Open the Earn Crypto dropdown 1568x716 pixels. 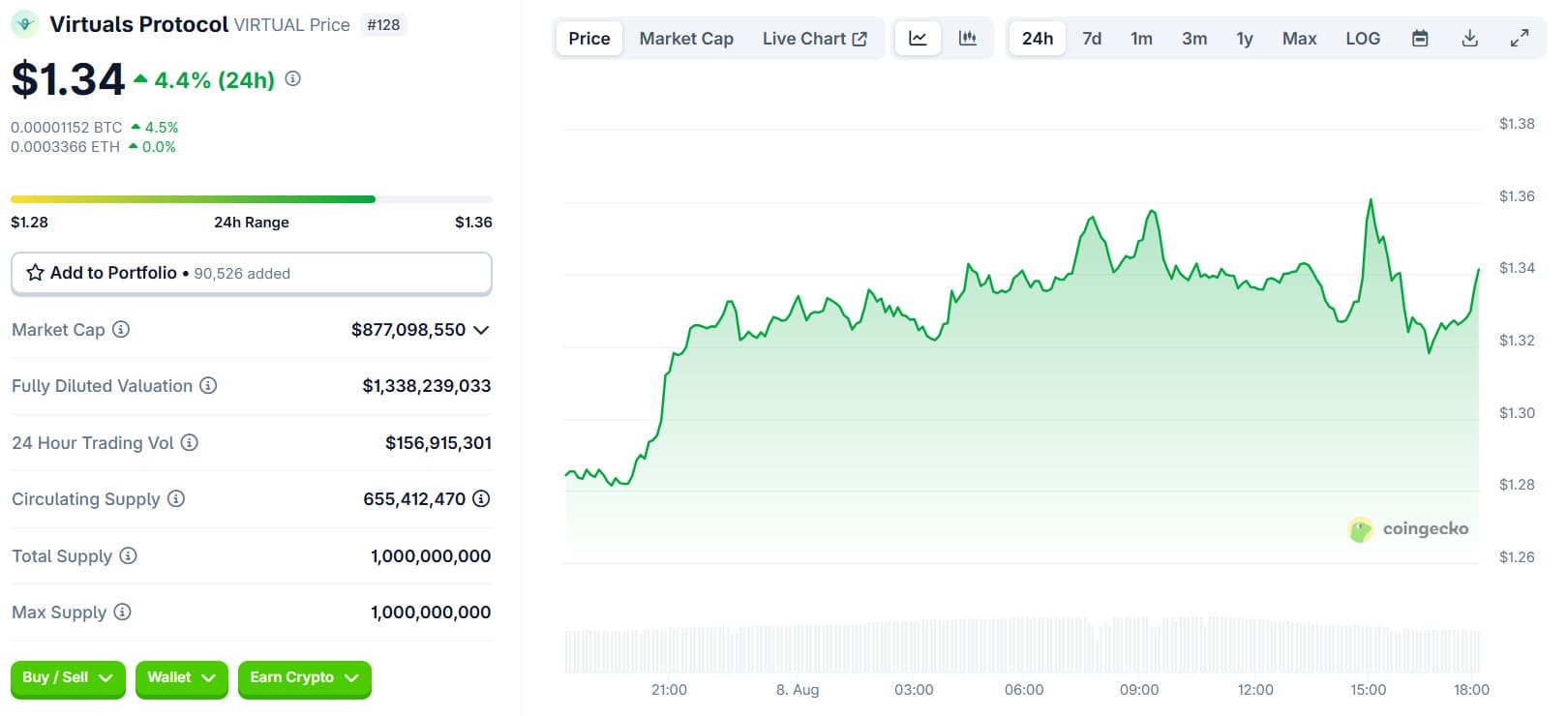(304, 678)
